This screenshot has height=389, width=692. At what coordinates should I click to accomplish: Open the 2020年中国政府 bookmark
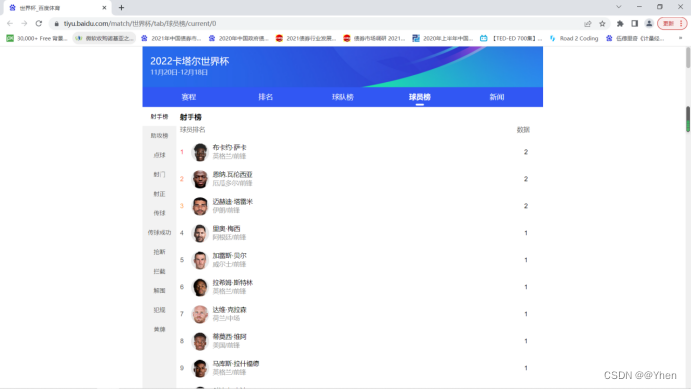click(x=239, y=38)
